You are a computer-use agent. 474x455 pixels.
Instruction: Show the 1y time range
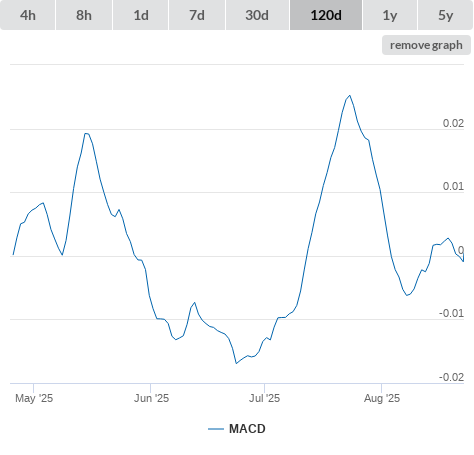click(390, 15)
